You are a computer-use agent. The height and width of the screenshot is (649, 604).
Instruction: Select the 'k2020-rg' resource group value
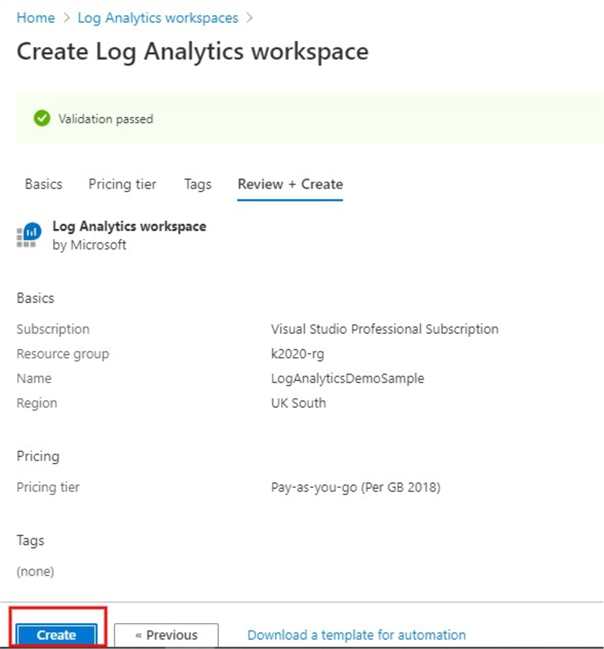point(298,354)
